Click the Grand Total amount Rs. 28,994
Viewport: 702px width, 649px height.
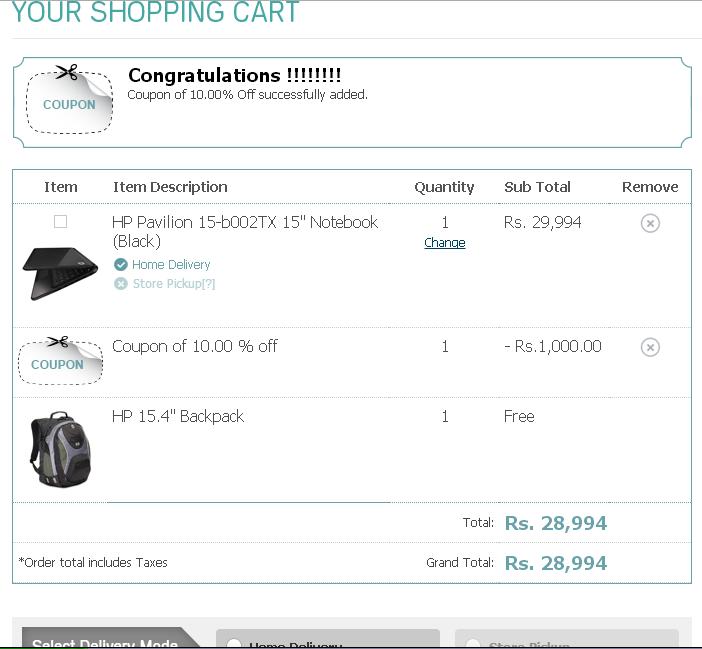coord(556,563)
